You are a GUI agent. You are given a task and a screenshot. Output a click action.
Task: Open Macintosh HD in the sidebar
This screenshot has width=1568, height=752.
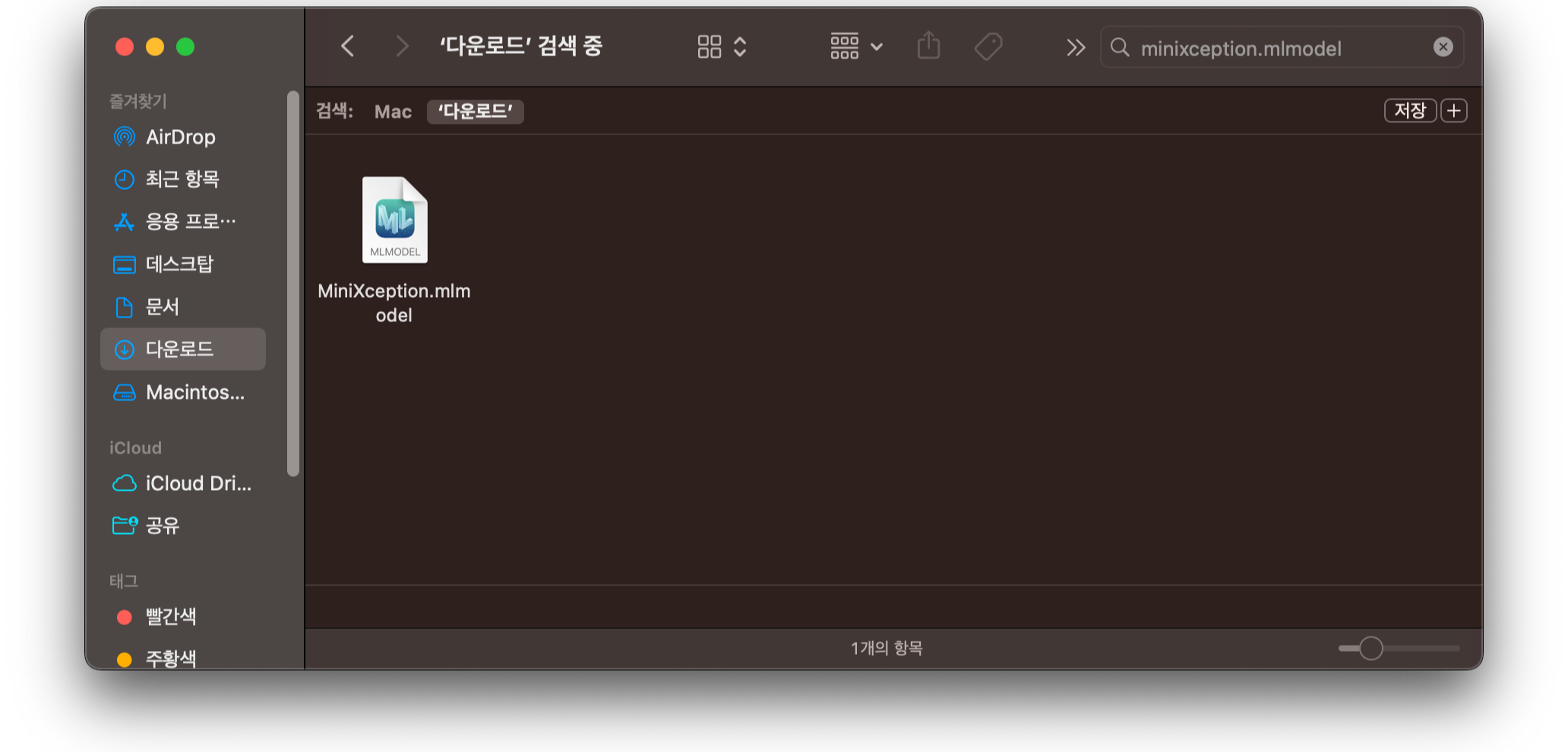point(182,392)
